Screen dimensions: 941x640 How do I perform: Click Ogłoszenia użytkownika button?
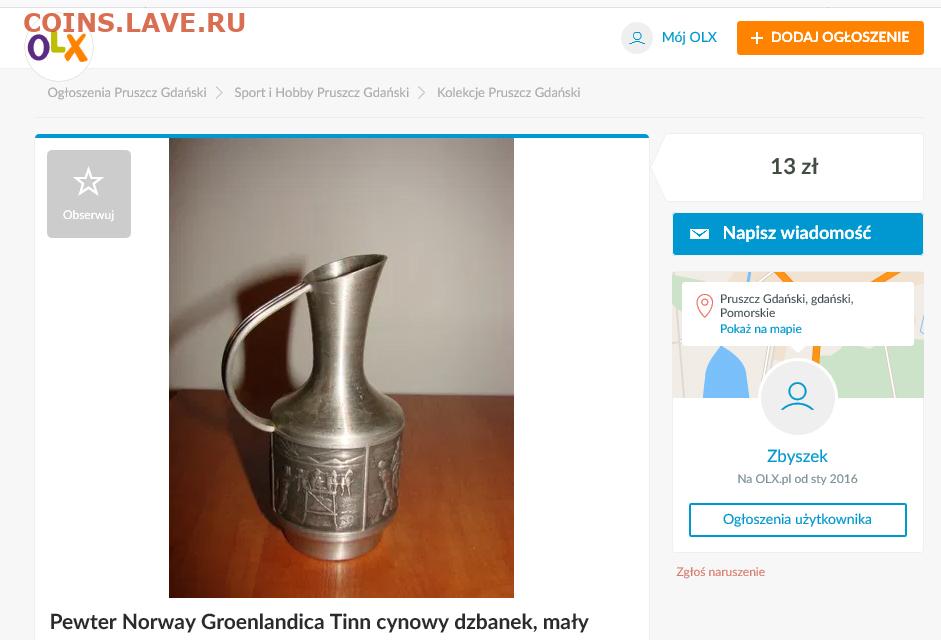(x=798, y=519)
